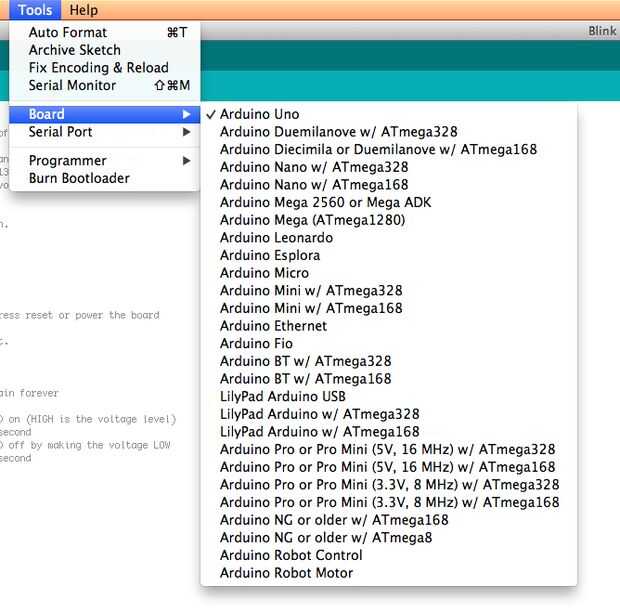Click the 'off by making the voltage LOW' comment
This screenshot has height=612, width=620.
89,445
